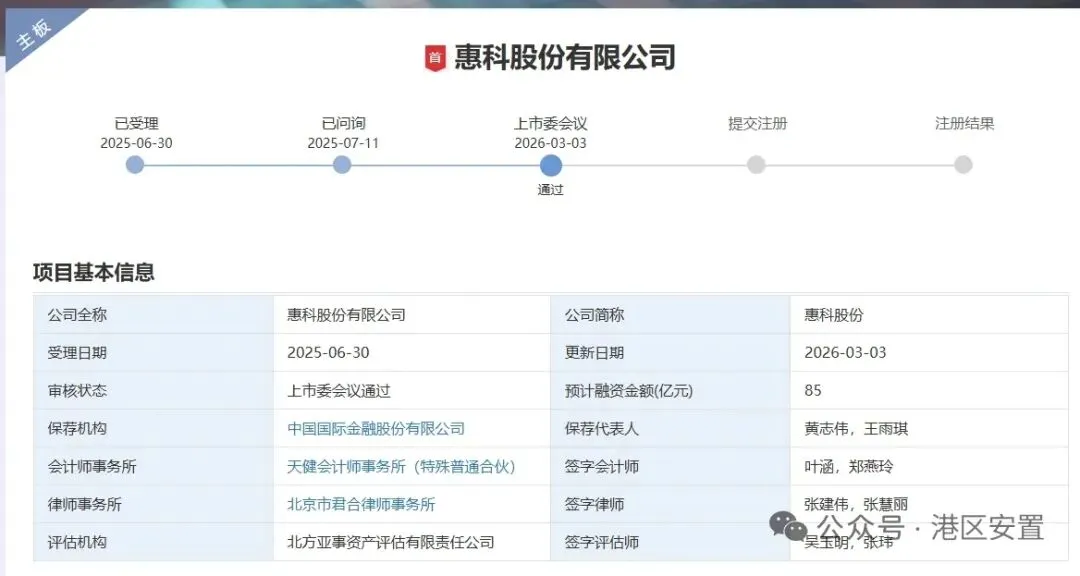Click the 律师事务所 label cell
Image resolution: width=1080 pixels, height=576 pixels.
click(x=154, y=504)
